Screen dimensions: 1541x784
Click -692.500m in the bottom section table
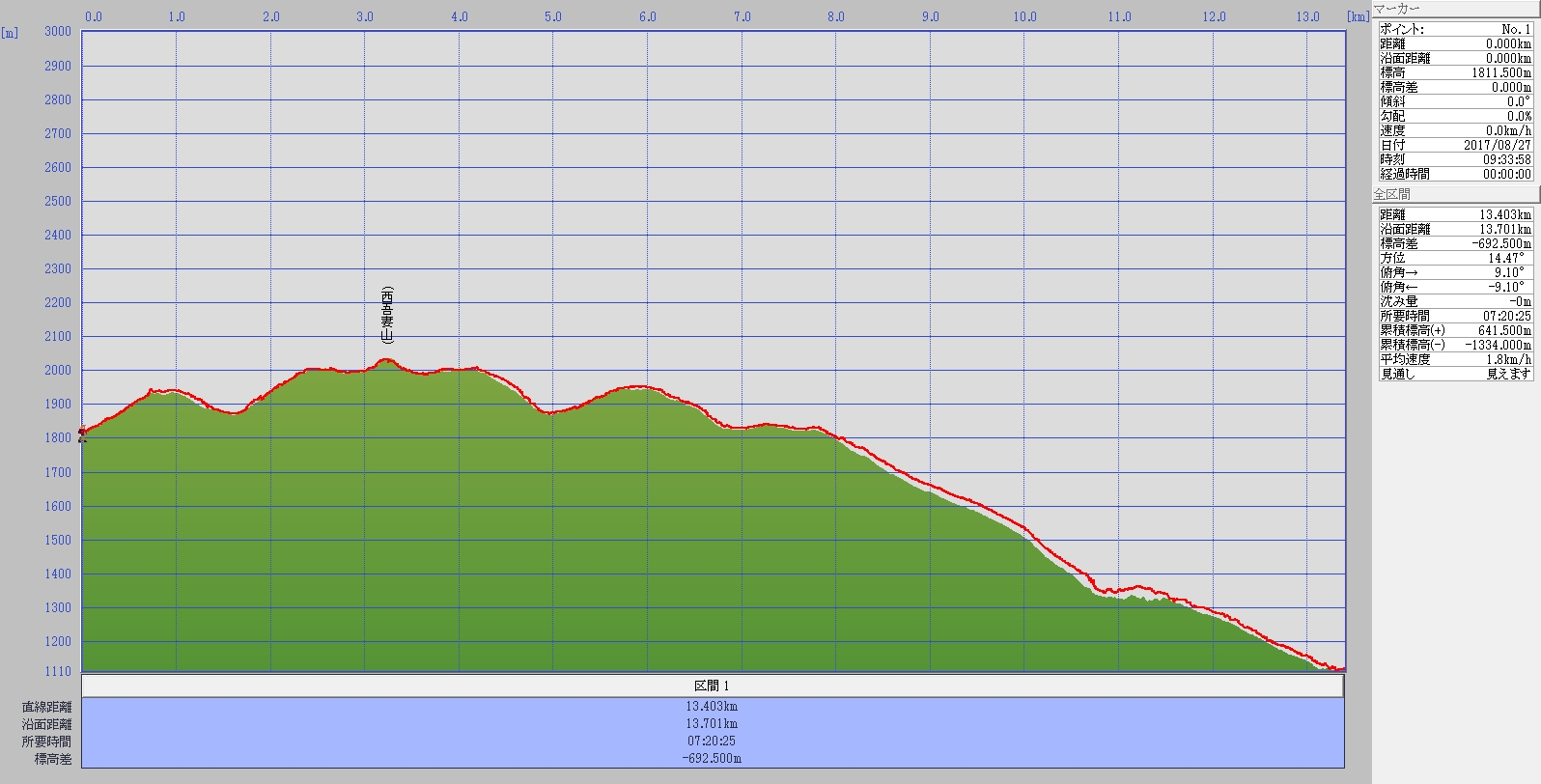[x=713, y=758]
